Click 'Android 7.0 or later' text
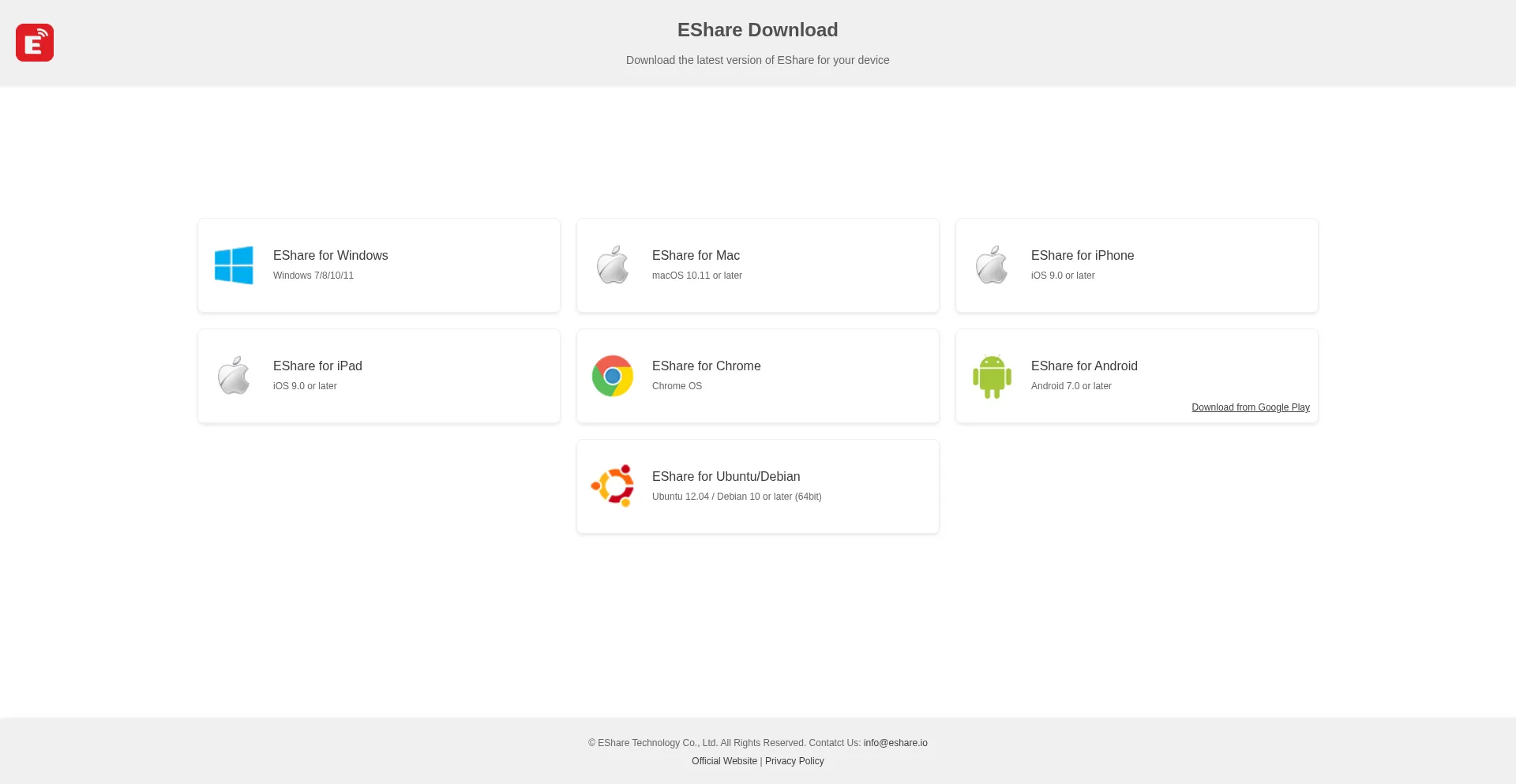1516x784 pixels. click(x=1071, y=386)
